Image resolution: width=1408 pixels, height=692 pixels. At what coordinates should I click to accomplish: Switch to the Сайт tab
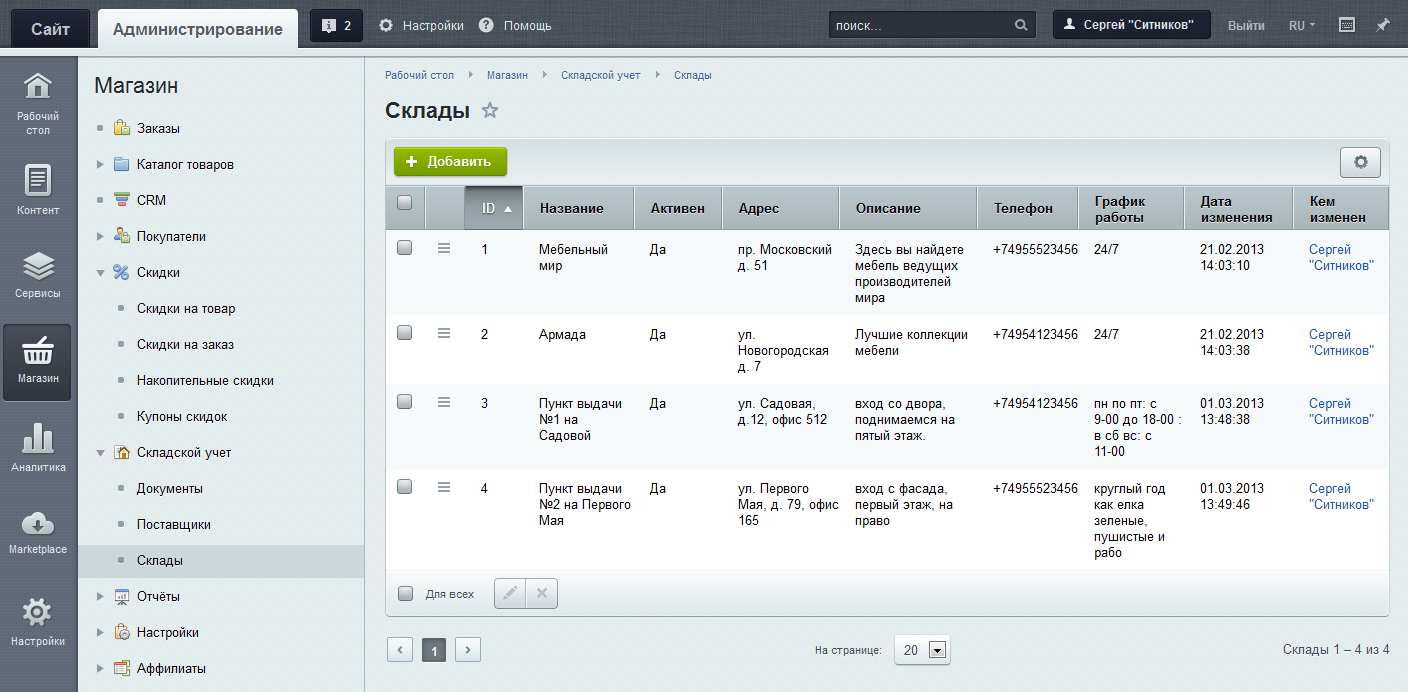tap(50, 29)
